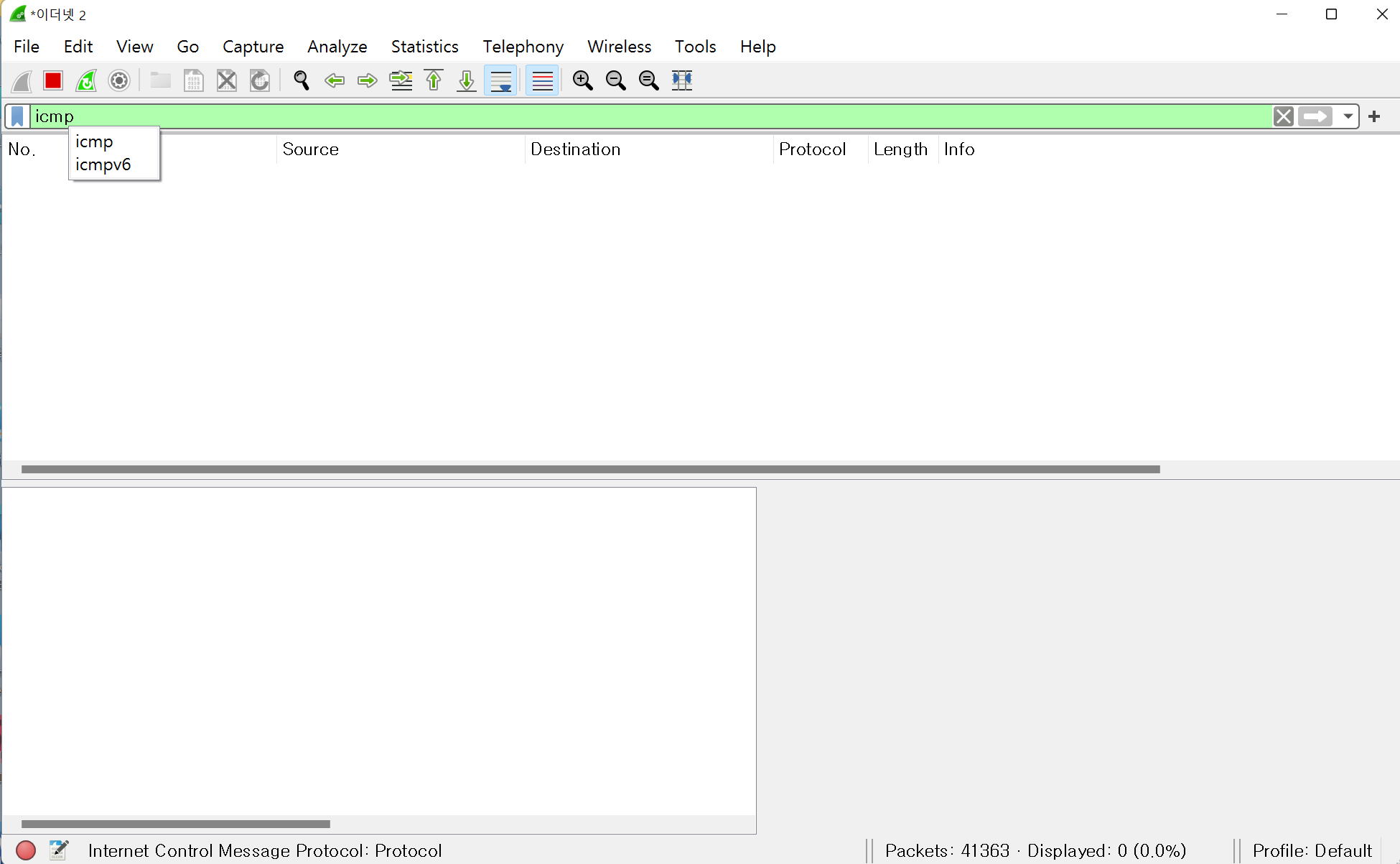1400x864 pixels.
Task: Toggle auto-scroll during live capture
Action: tap(500, 80)
